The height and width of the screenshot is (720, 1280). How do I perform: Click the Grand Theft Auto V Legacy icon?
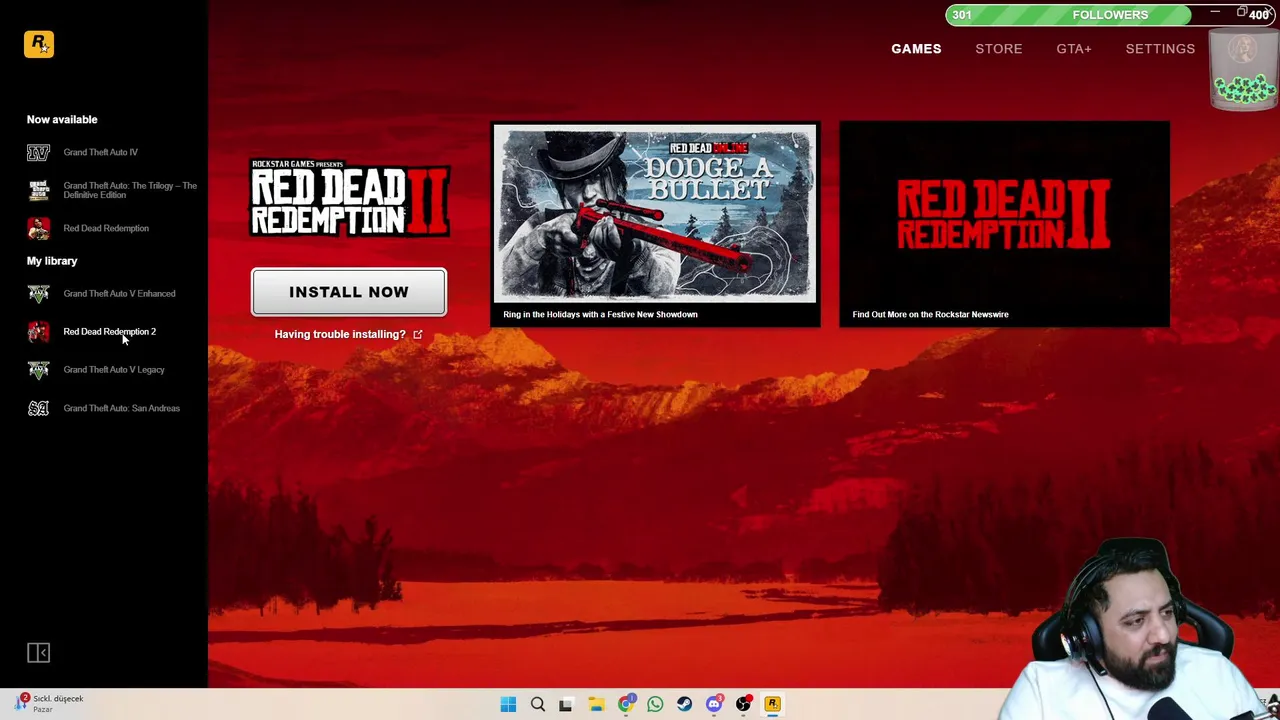(38, 370)
